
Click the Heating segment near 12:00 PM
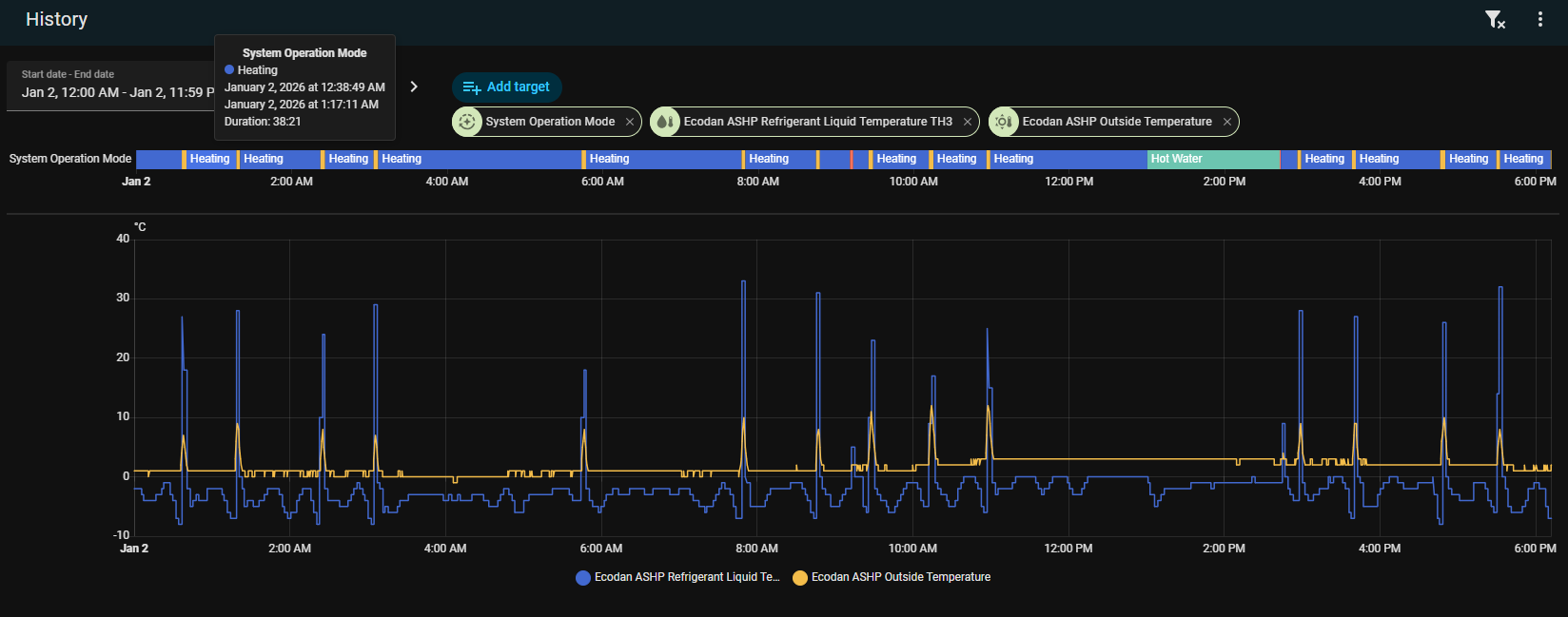click(x=1068, y=159)
